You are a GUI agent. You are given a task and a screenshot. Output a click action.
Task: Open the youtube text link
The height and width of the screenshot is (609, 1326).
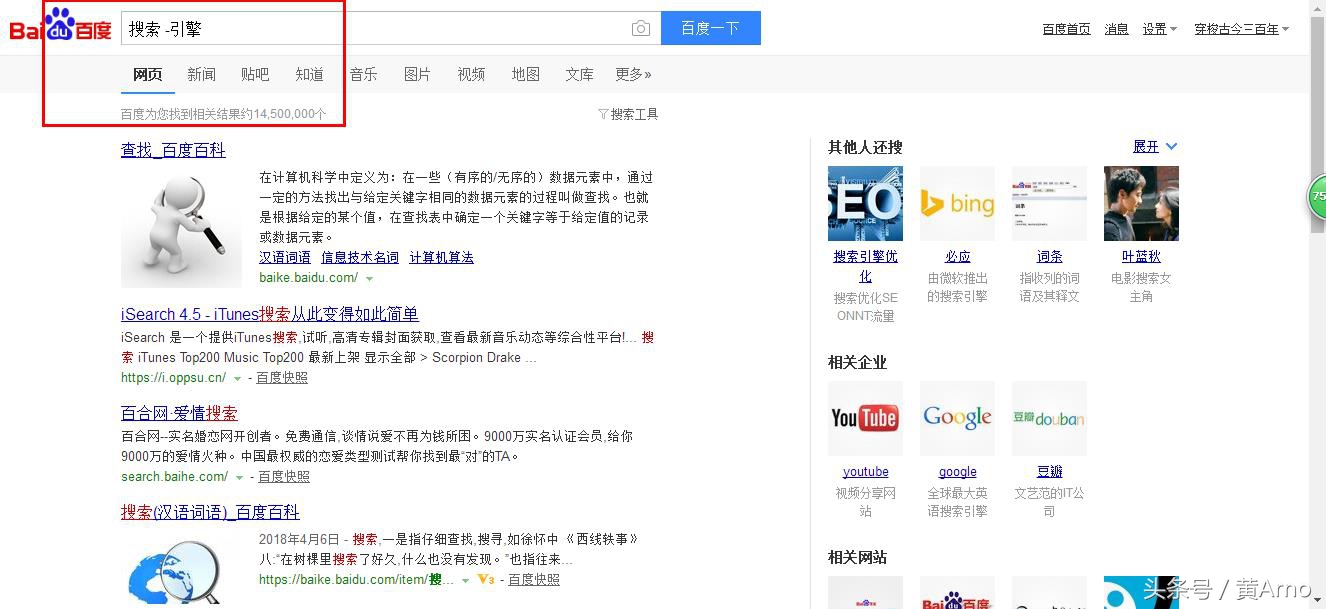(x=866, y=472)
